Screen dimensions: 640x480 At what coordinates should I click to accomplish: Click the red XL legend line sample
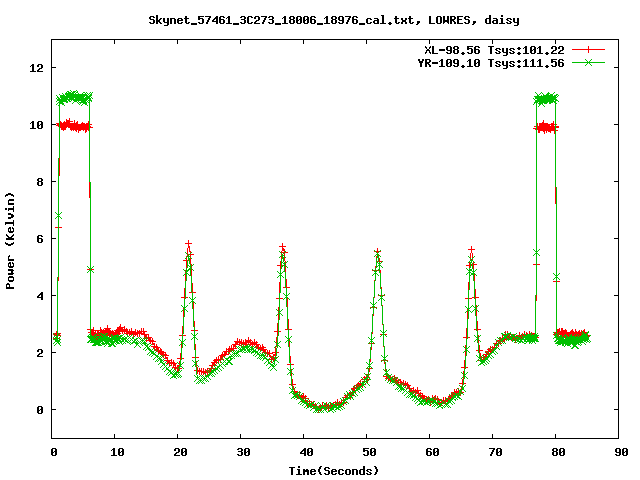click(588, 50)
